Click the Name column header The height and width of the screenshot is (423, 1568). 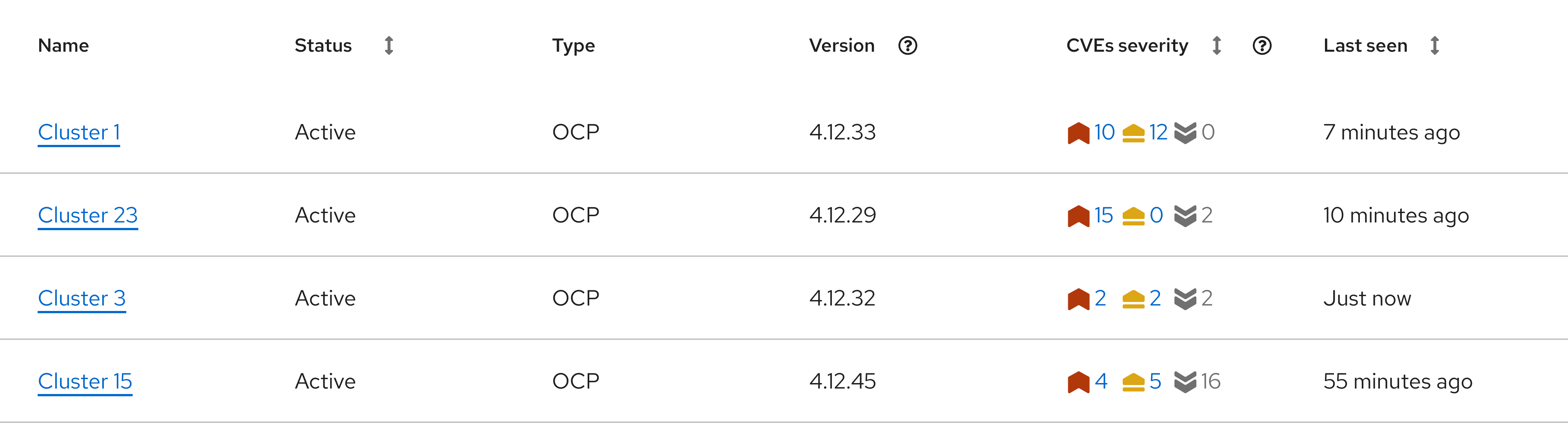(x=65, y=45)
